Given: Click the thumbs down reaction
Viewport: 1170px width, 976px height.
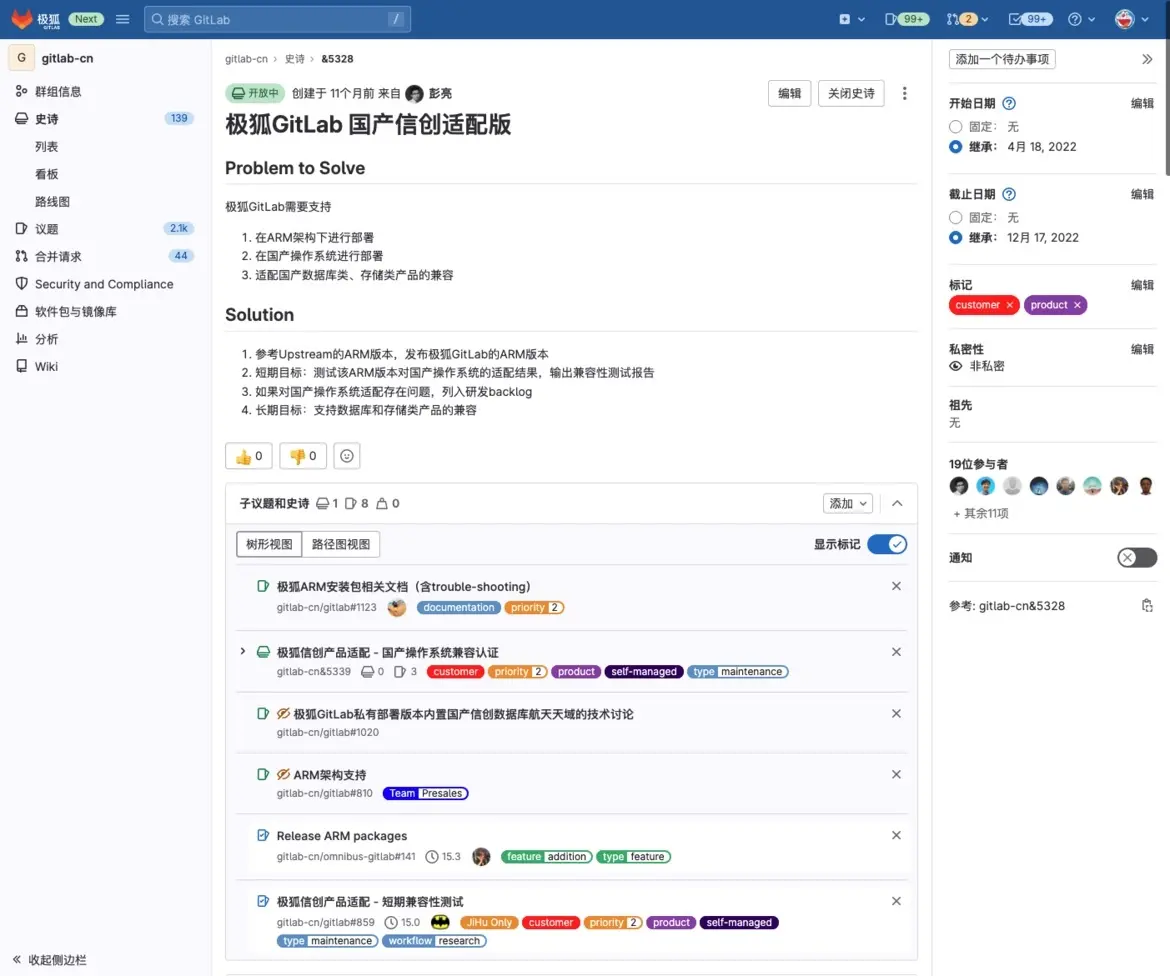Looking at the screenshot, I should point(303,456).
